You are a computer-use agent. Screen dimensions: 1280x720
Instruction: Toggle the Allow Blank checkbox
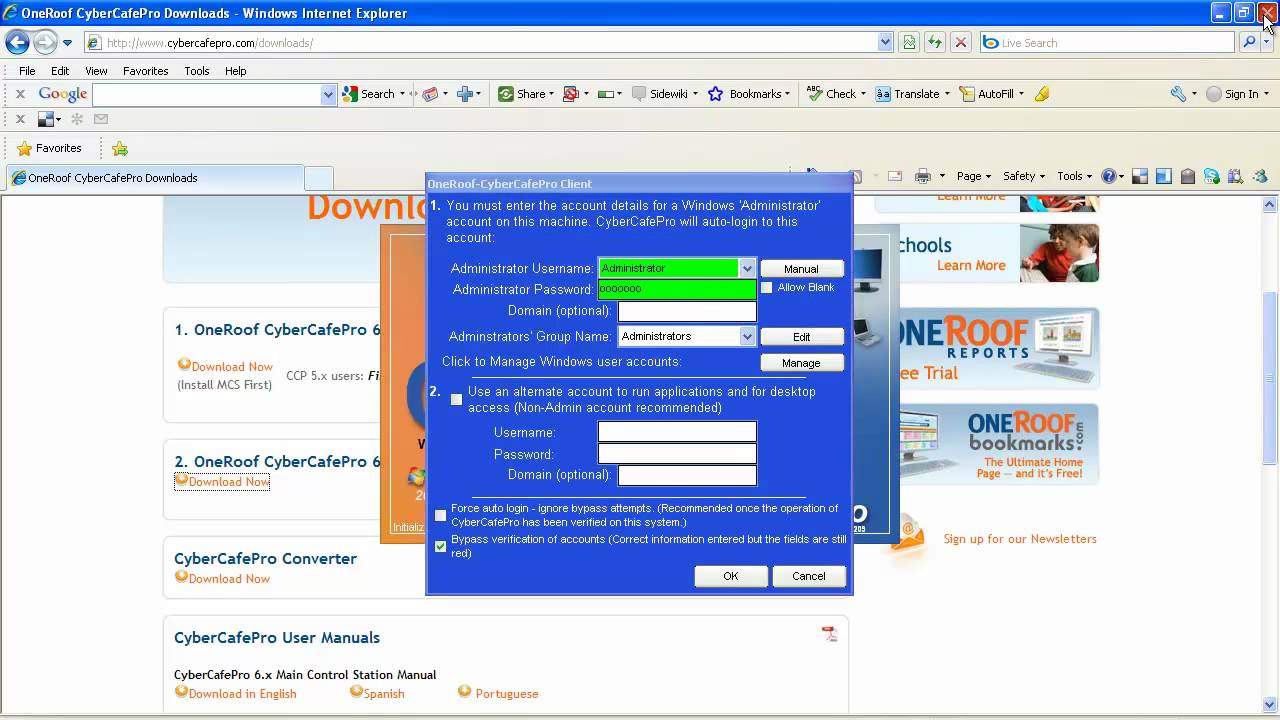pyautogui.click(x=767, y=288)
